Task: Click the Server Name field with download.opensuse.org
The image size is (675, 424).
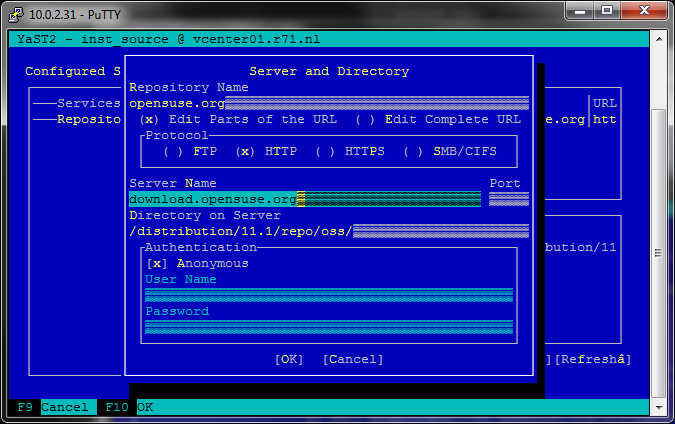Action: tap(305, 199)
